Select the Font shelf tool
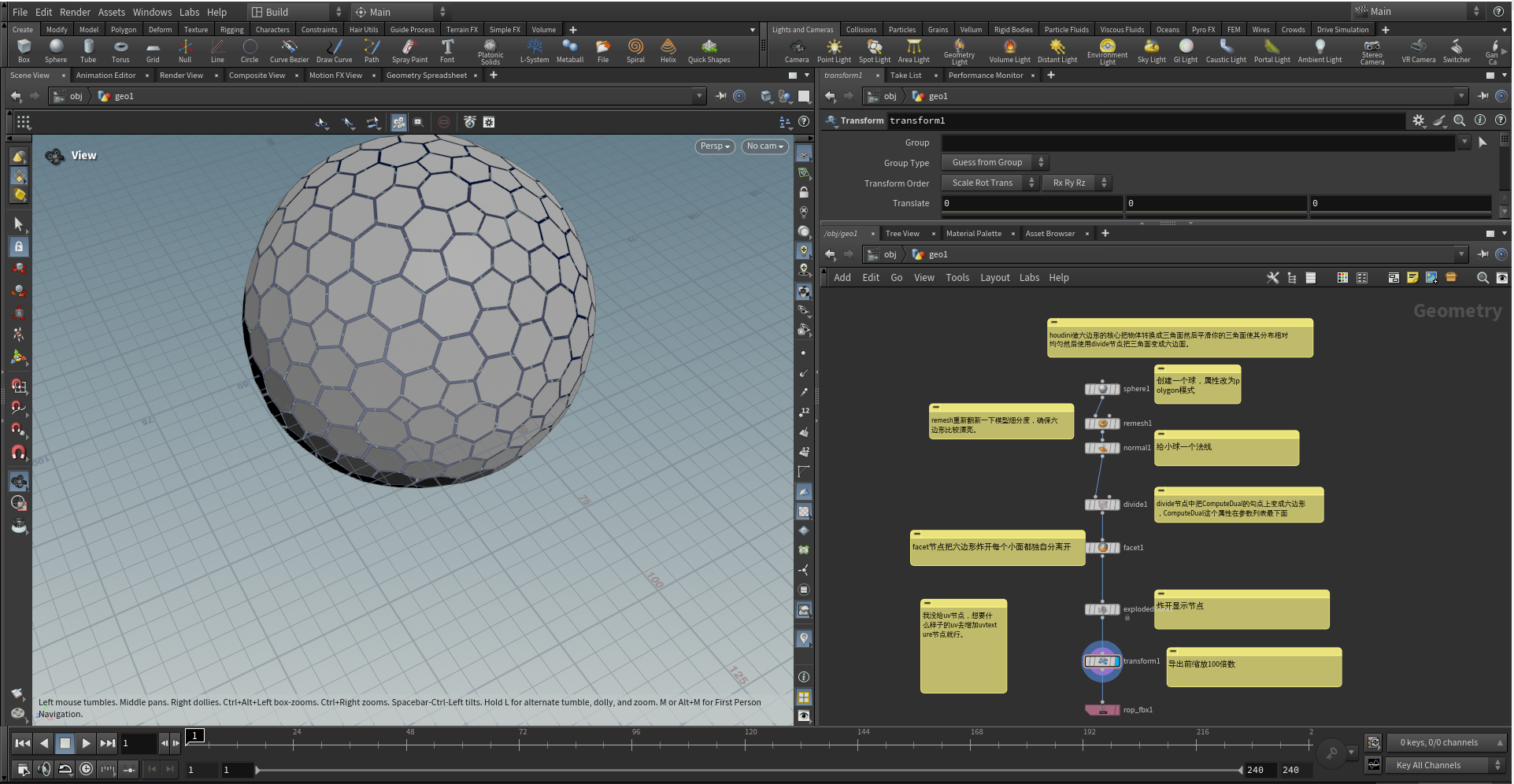Screen dimensions: 1514x784 point(447,50)
